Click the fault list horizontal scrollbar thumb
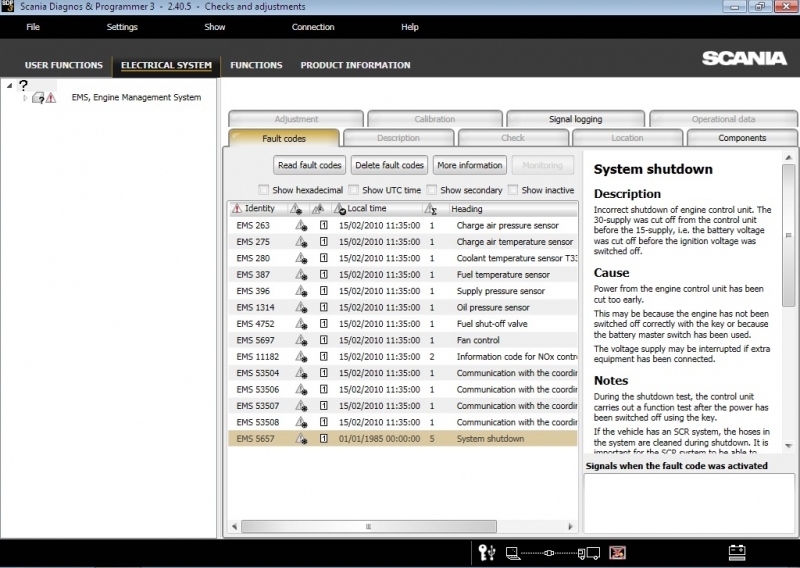Screen dimensions: 800x568 [368, 526]
